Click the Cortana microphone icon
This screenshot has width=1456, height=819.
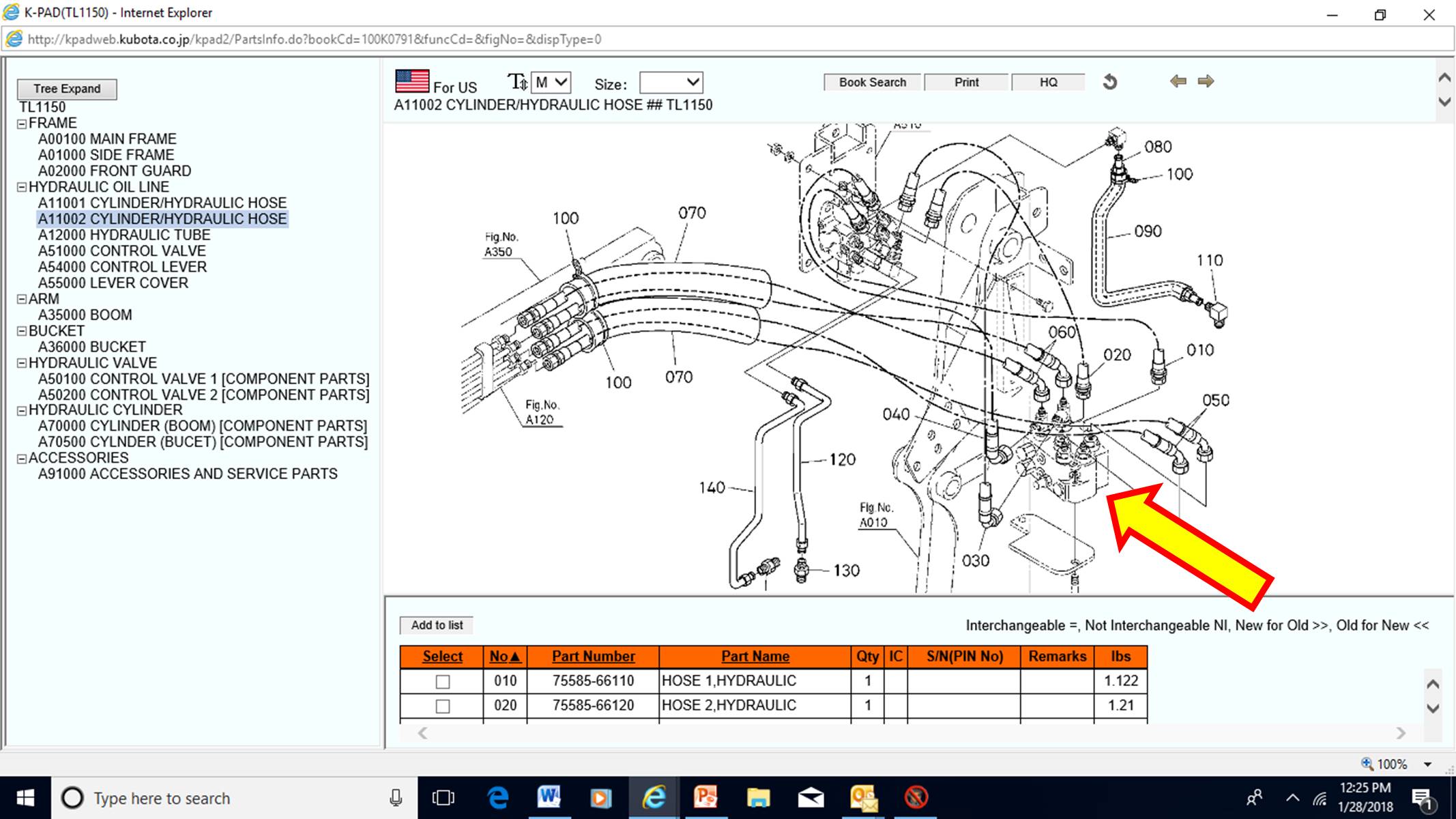click(396, 798)
